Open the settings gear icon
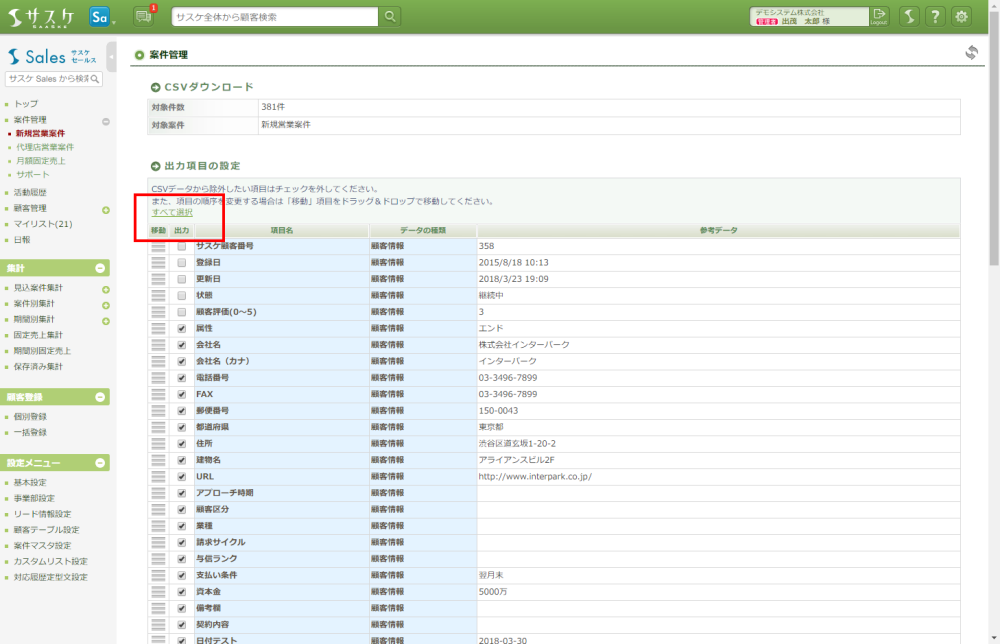The width and height of the screenshot is (1000, 644). [x=961, y=17]
